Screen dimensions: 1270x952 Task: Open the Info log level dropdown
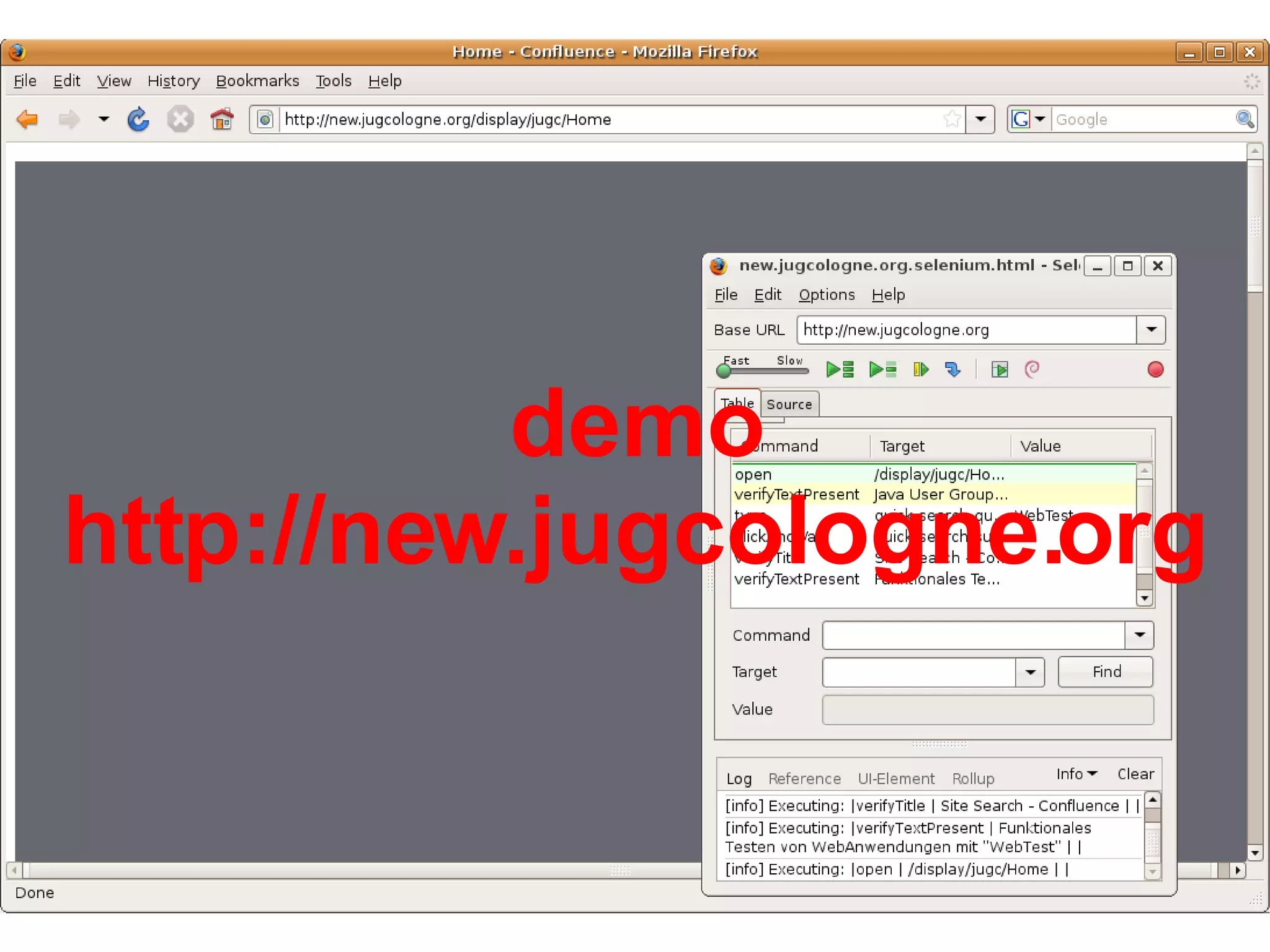[x=1077, y=774]
